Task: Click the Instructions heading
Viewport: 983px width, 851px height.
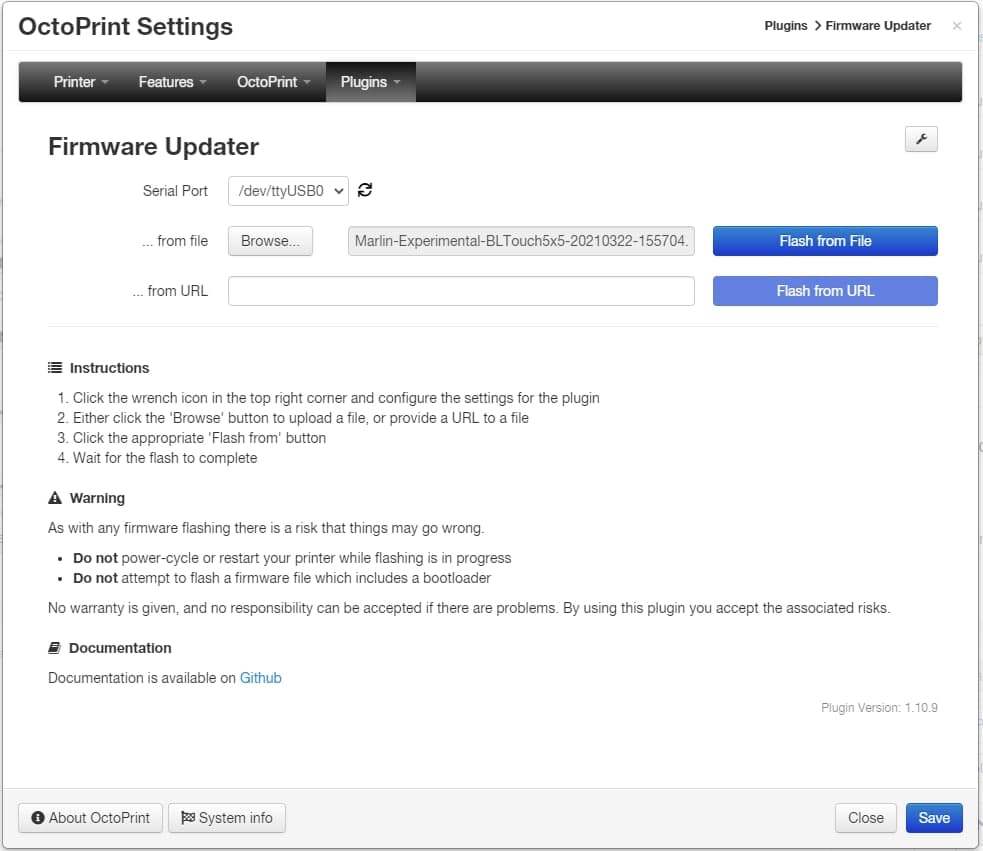Action: click(109, 368)
